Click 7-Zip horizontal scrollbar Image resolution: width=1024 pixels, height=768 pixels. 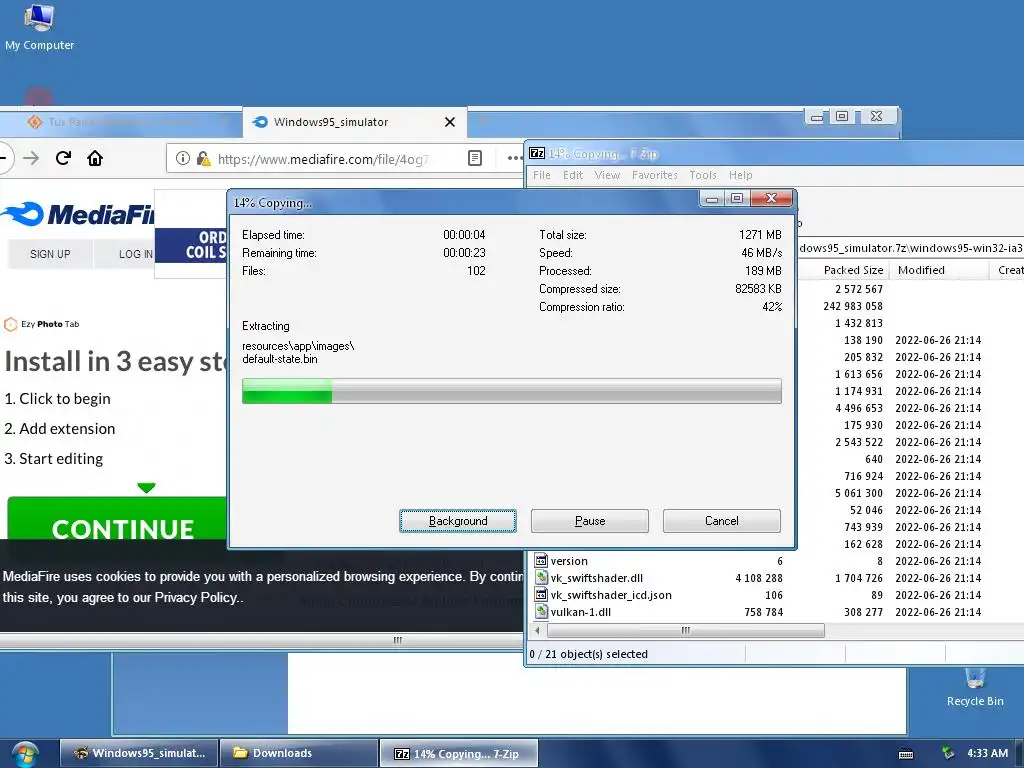pyautogui.click(x=685, y=630)
